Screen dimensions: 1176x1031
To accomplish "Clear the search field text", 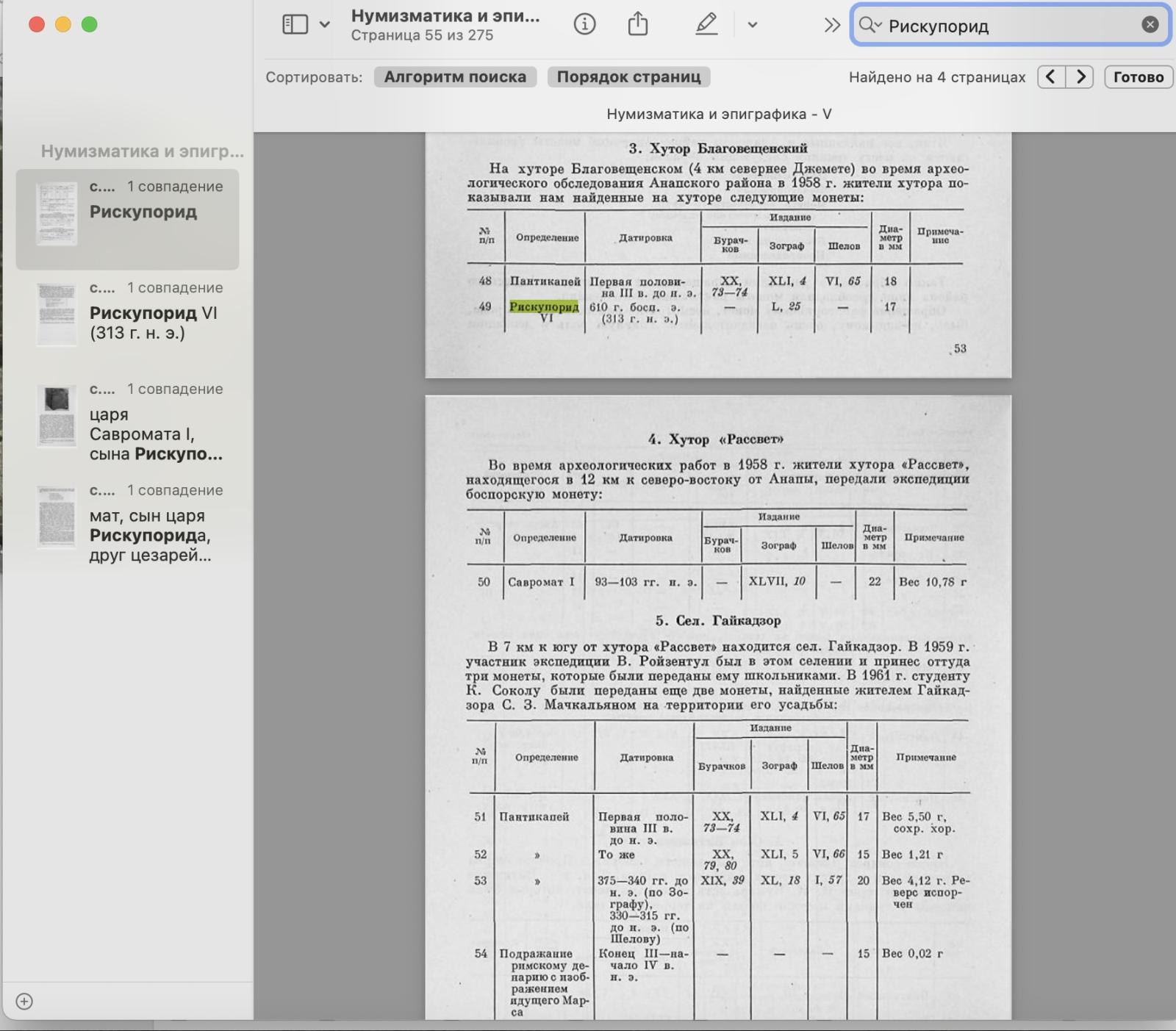I will [x=1150, y=25].
